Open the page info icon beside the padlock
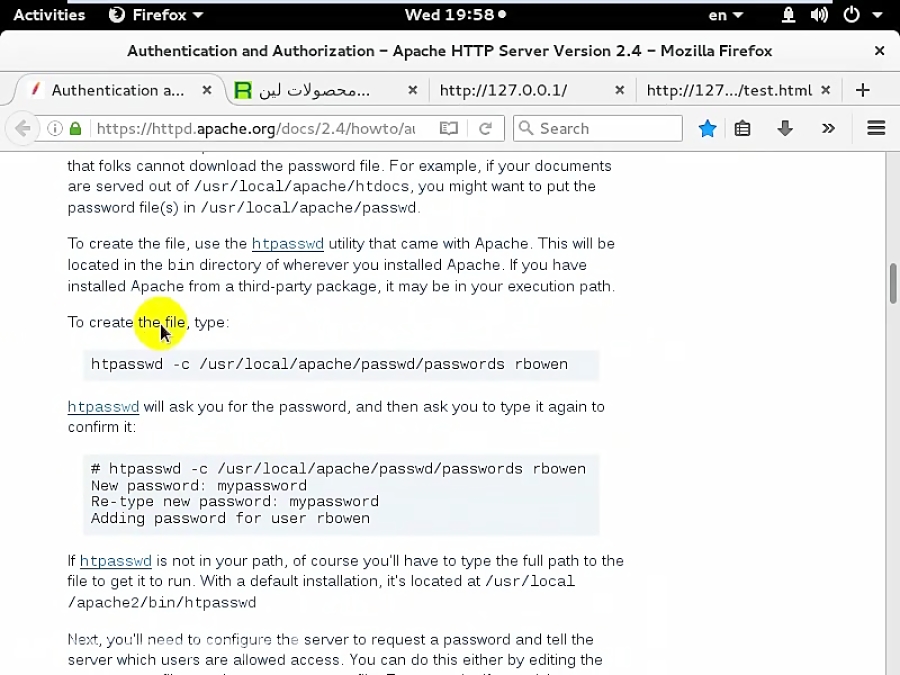 (x=56, y=128)
